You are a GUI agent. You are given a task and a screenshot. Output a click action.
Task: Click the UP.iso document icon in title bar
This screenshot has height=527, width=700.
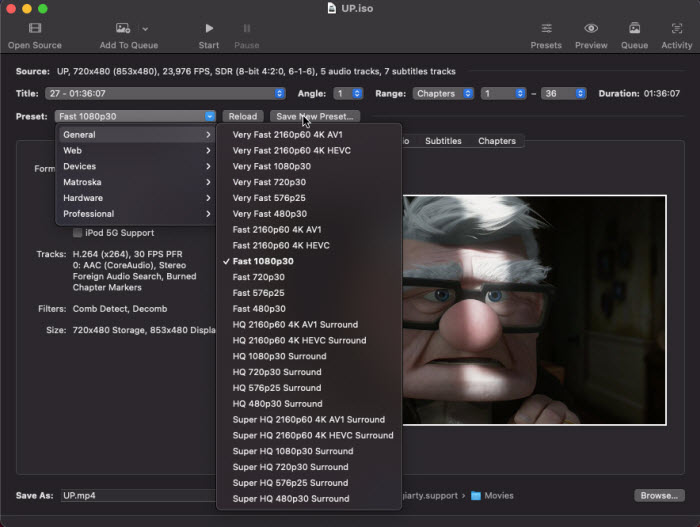(332, 8)
